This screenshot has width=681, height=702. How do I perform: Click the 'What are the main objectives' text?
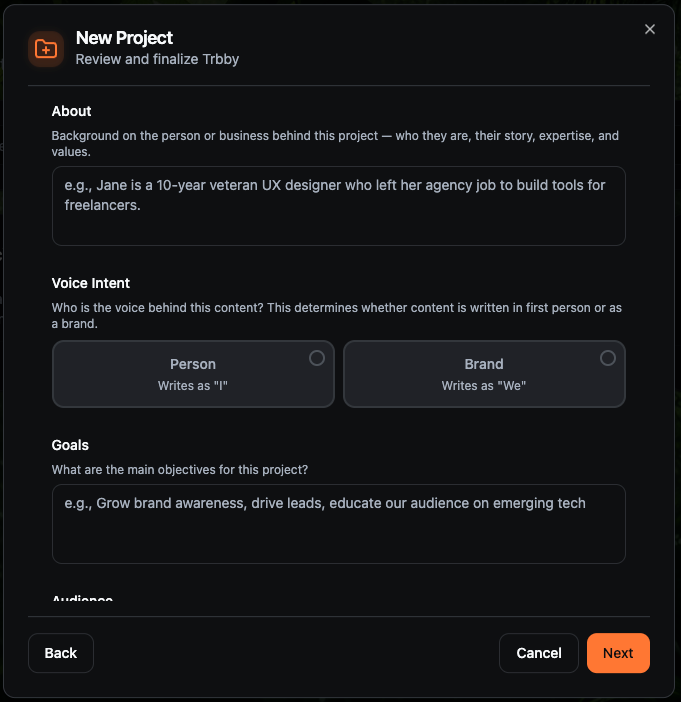tap(180, 470)
